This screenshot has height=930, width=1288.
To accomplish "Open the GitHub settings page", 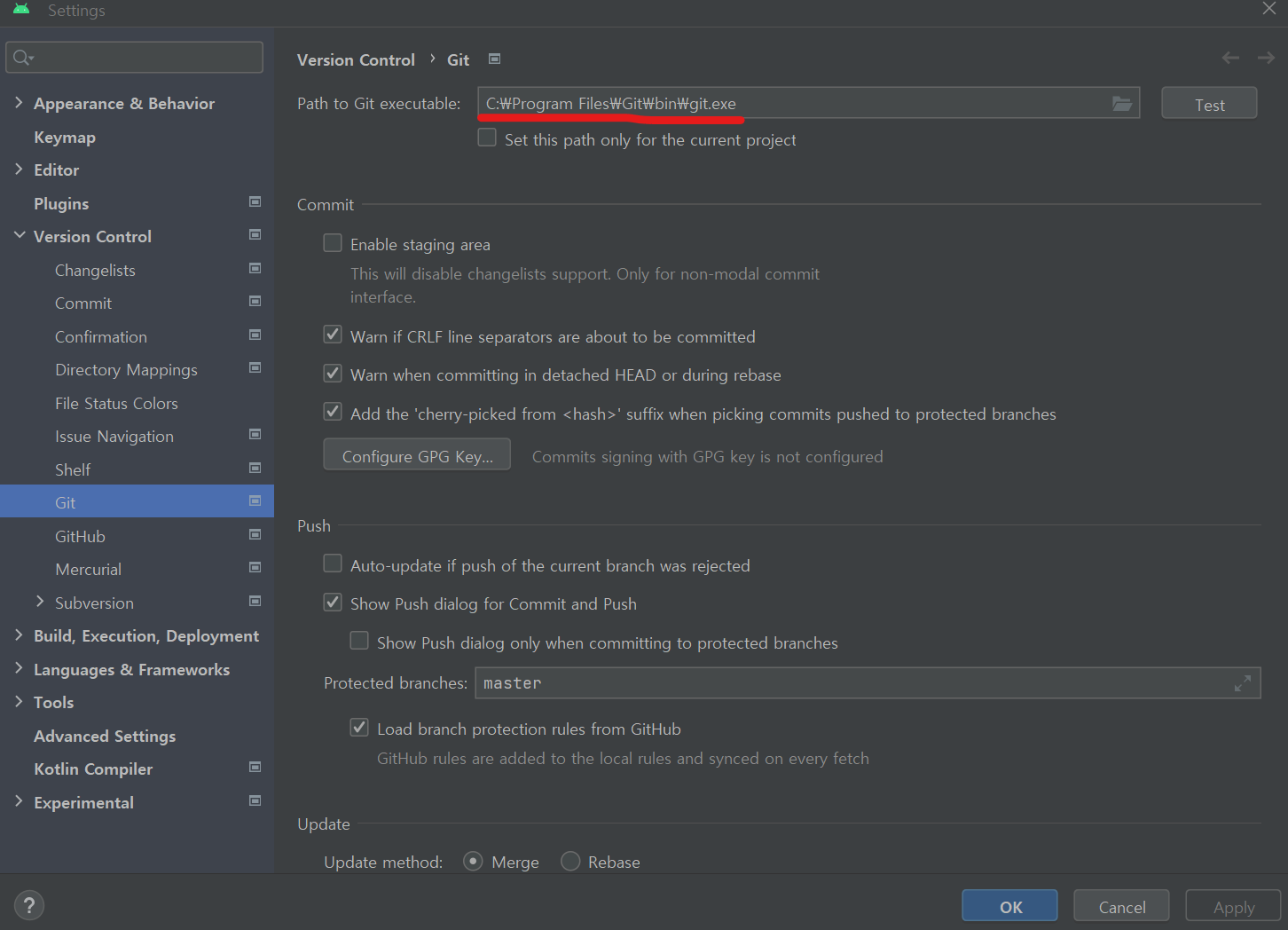I will tap(80, 537).
